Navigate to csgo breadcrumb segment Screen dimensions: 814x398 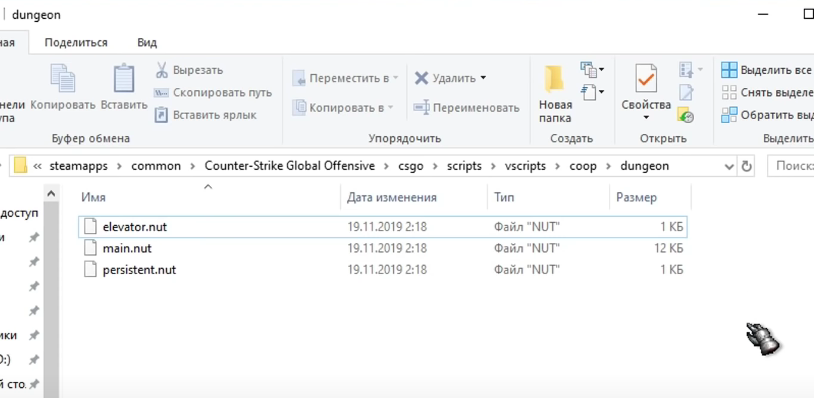[x=411, y=166]
